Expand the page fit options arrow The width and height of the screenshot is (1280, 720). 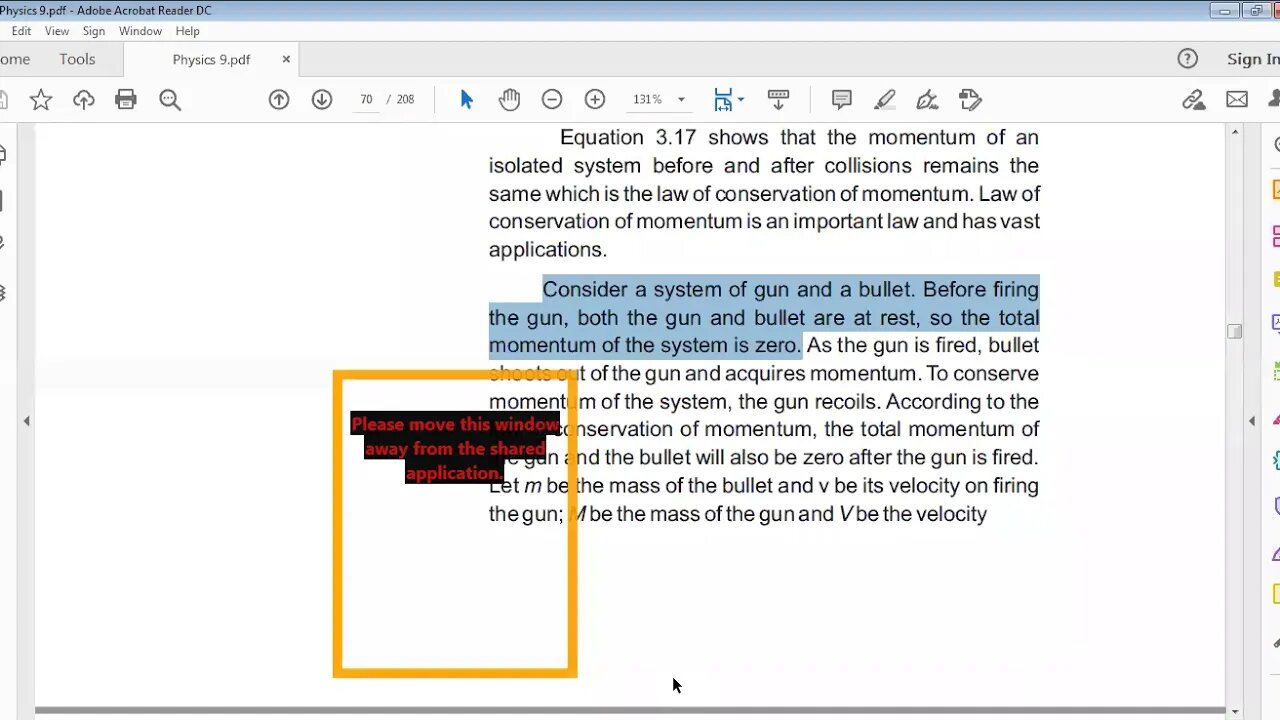[741, 99]
